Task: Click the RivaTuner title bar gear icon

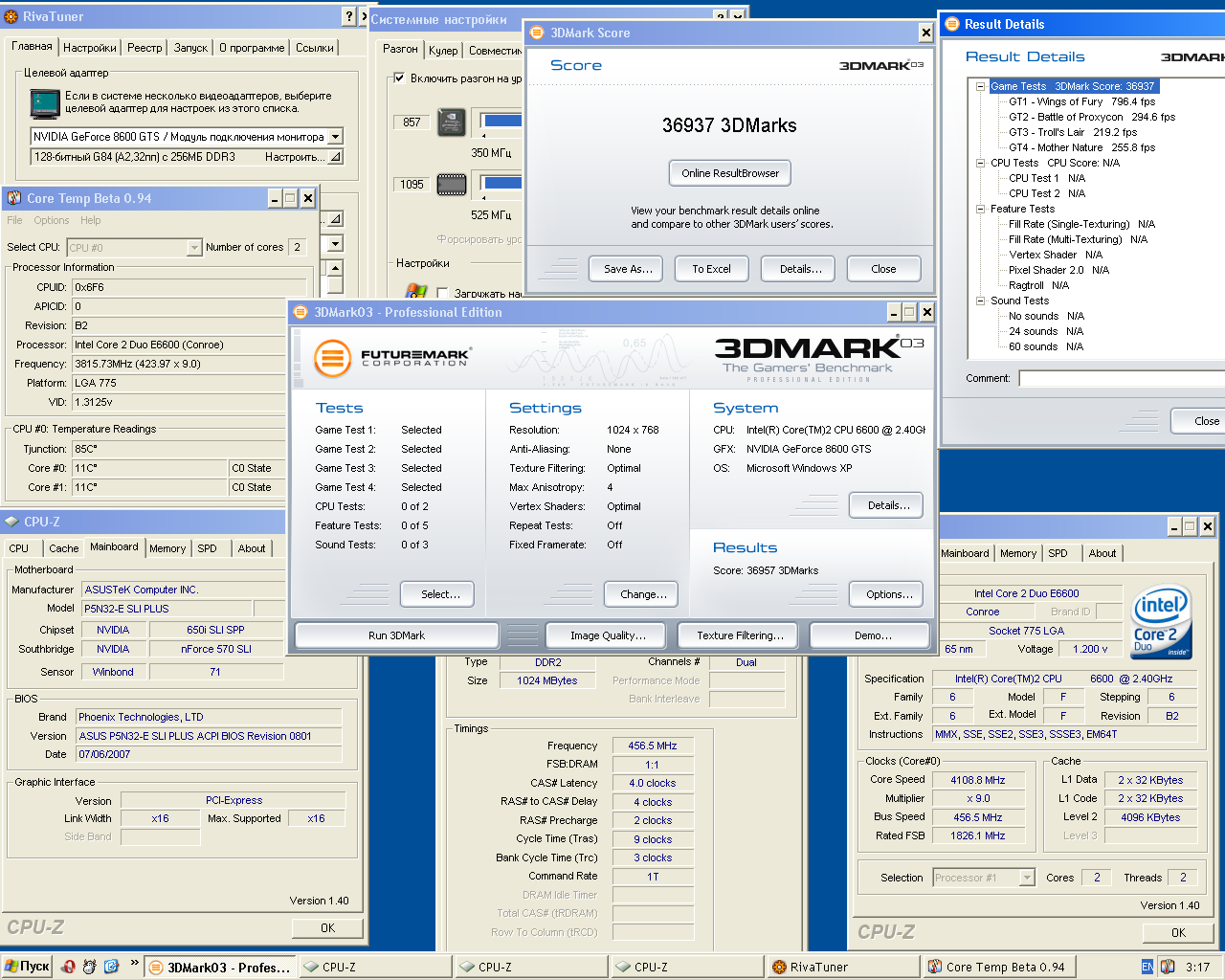Action: click(11, 16)
